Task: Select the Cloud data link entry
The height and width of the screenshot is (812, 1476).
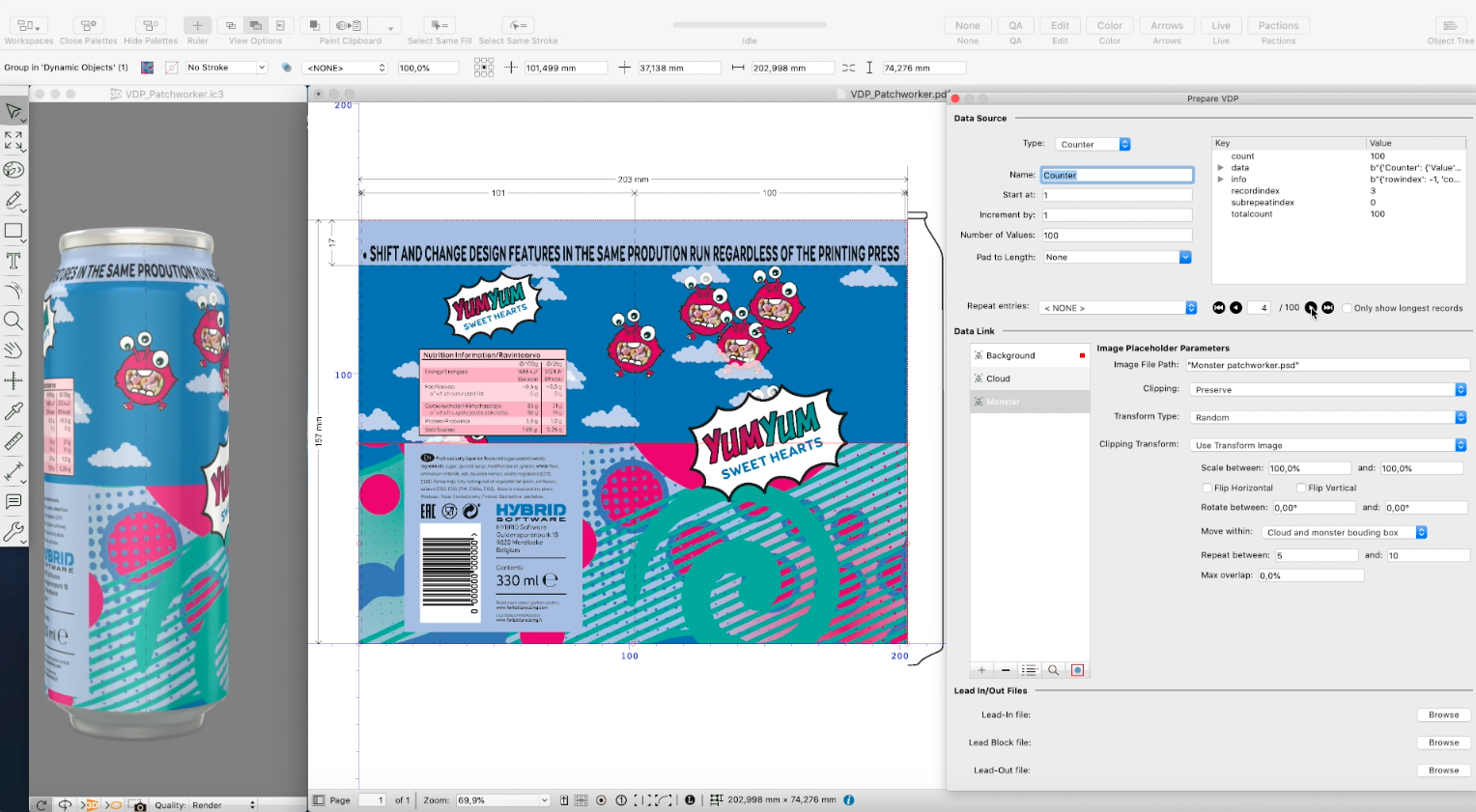Action: pos(998,378)
